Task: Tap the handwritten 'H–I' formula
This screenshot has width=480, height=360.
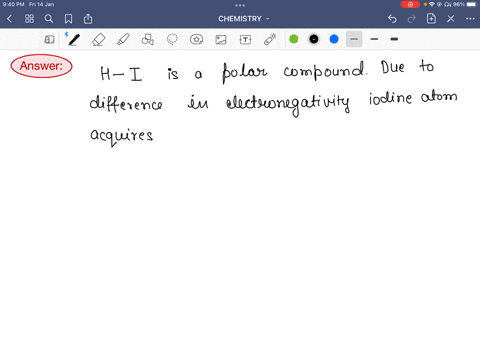Action: coord(121,74)
